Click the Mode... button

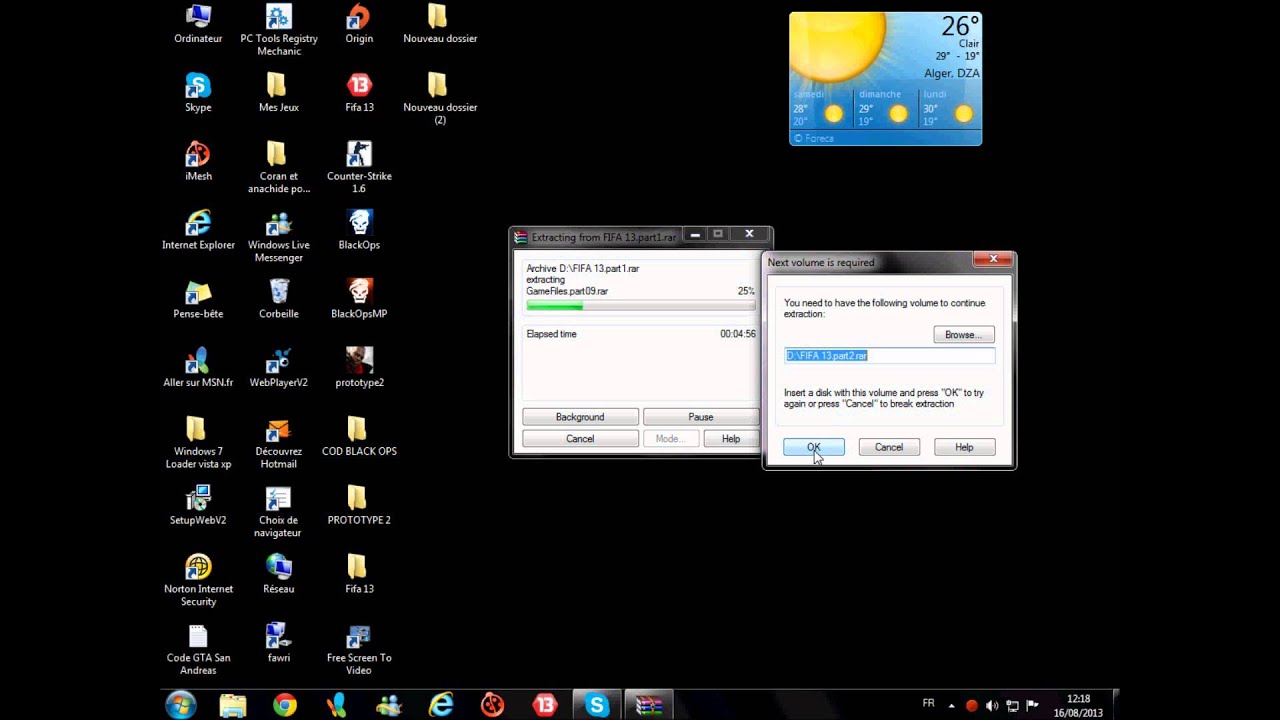point(670,439)
